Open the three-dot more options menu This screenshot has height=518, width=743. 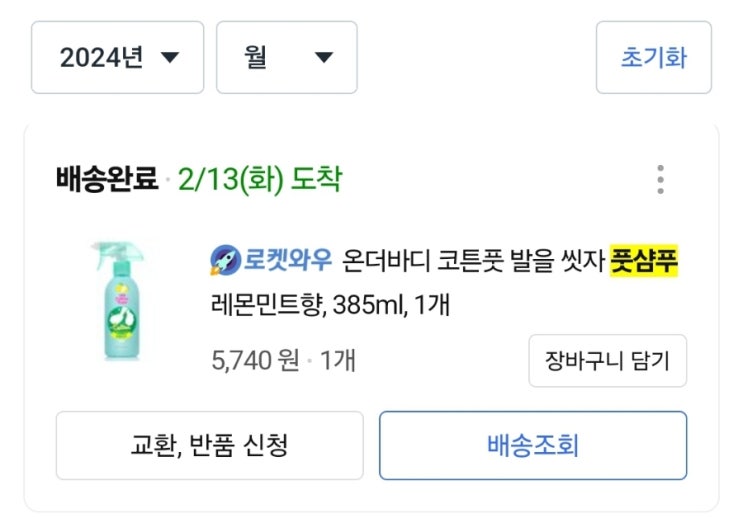[660, 180]
